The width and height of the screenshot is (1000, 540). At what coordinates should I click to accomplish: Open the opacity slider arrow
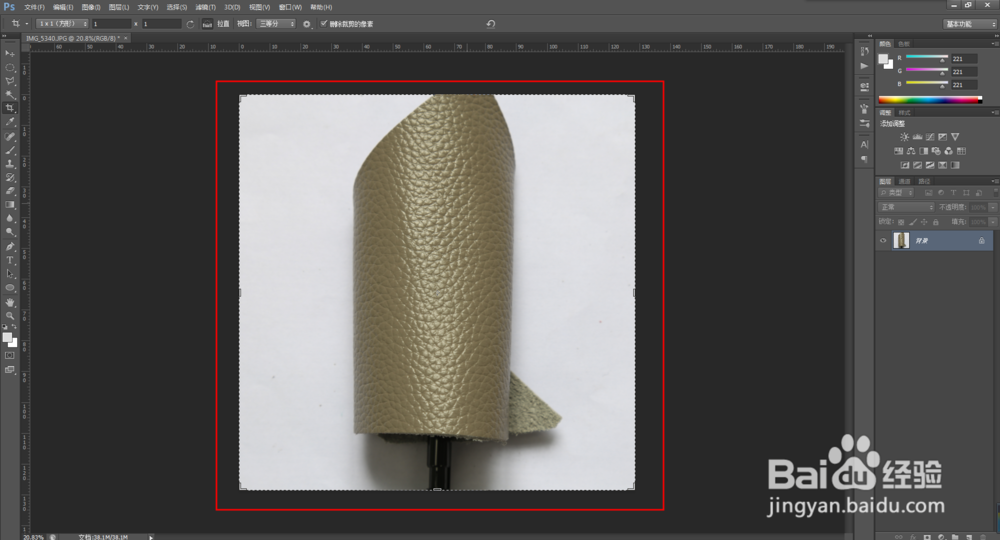pyautogui.click(x=992, y=207)
